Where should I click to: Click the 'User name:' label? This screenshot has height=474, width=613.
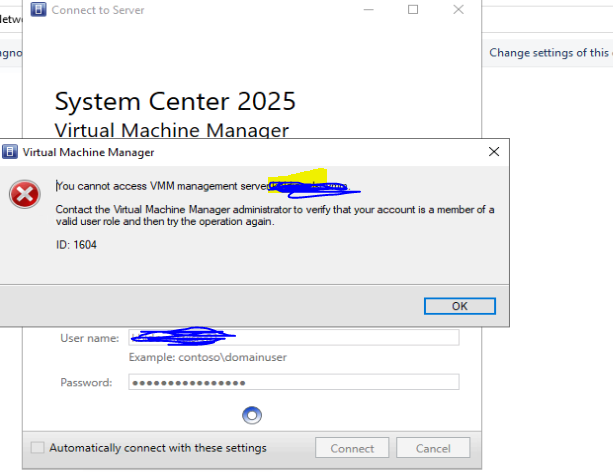coord(90,338)
